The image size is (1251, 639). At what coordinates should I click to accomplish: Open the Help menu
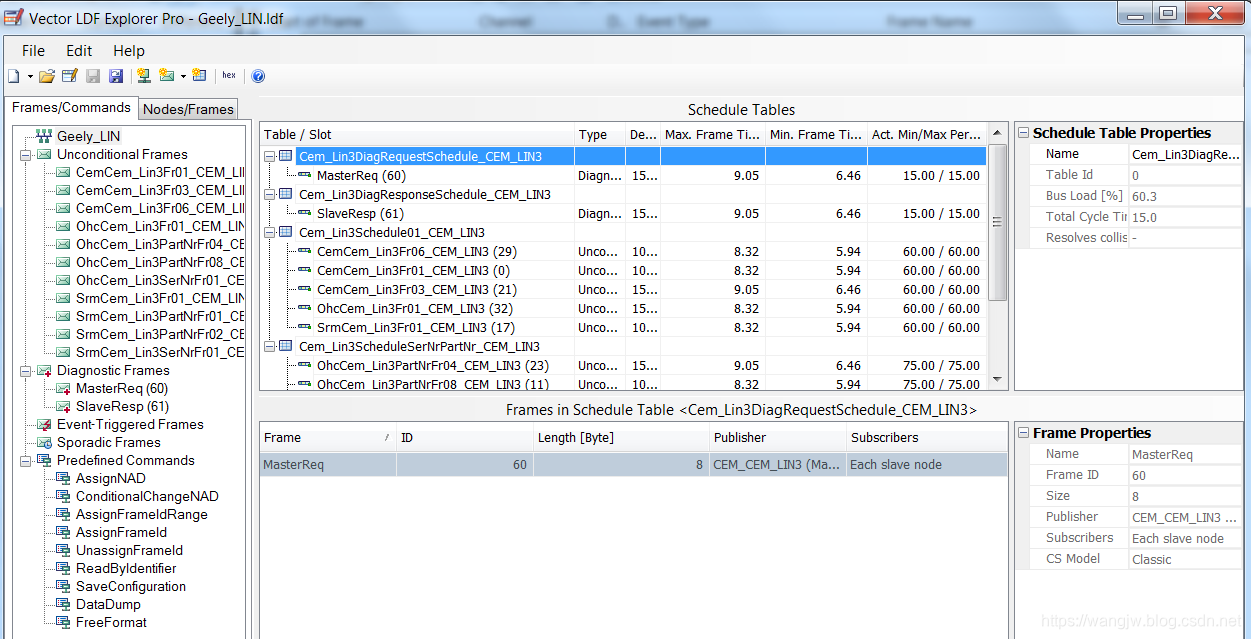coord(129,51)
